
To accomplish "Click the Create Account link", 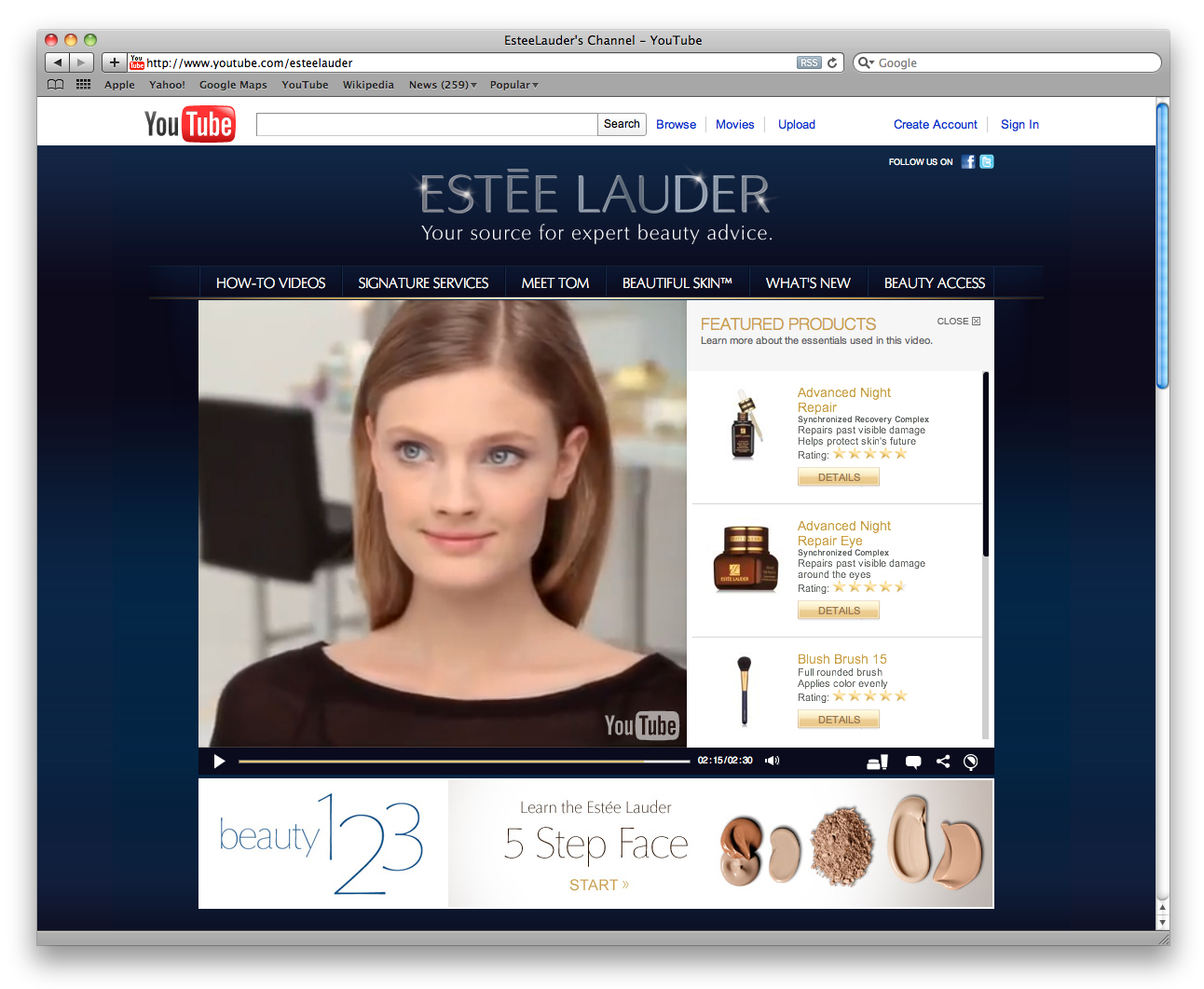I will 936,124.
